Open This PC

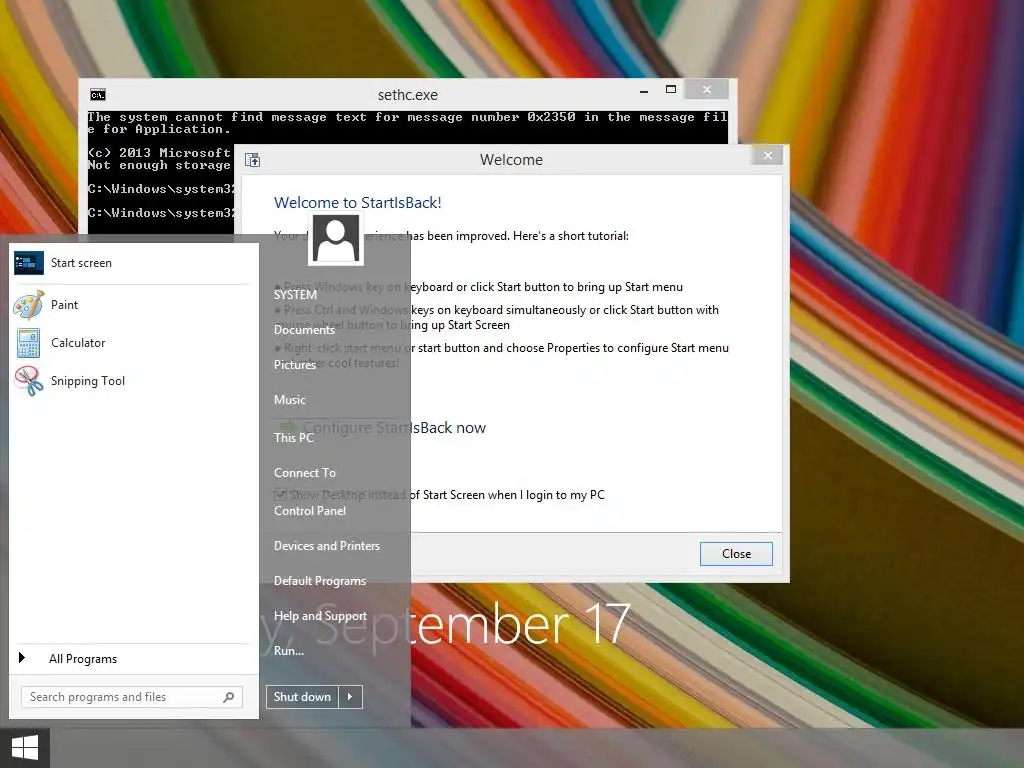(x=294, y=438)
